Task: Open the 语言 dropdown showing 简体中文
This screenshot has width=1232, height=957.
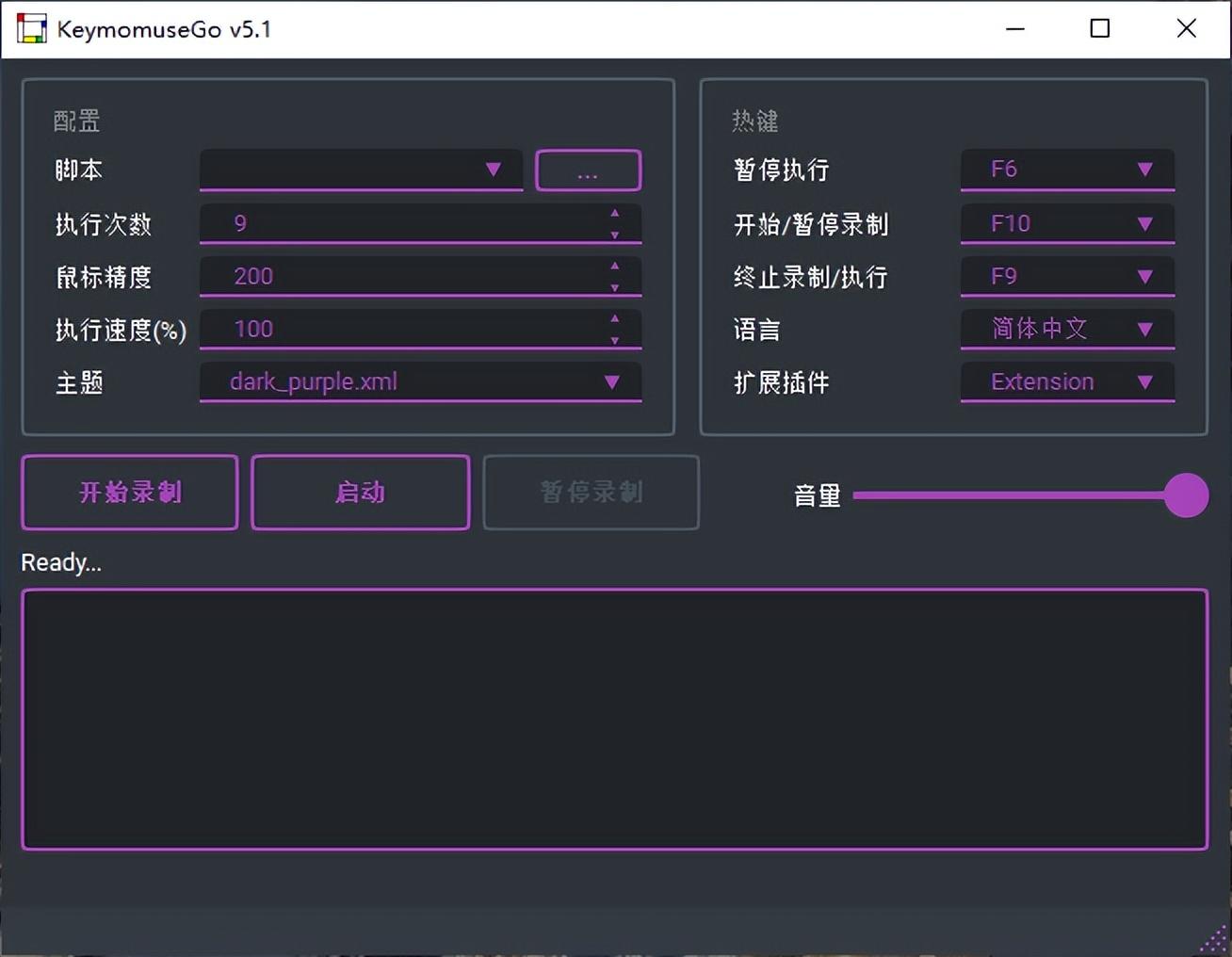Action: (1067, 329)
